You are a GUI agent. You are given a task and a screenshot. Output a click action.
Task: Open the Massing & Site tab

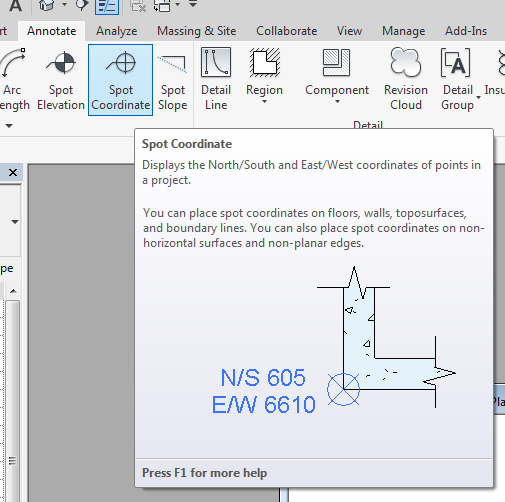[197, 31]
